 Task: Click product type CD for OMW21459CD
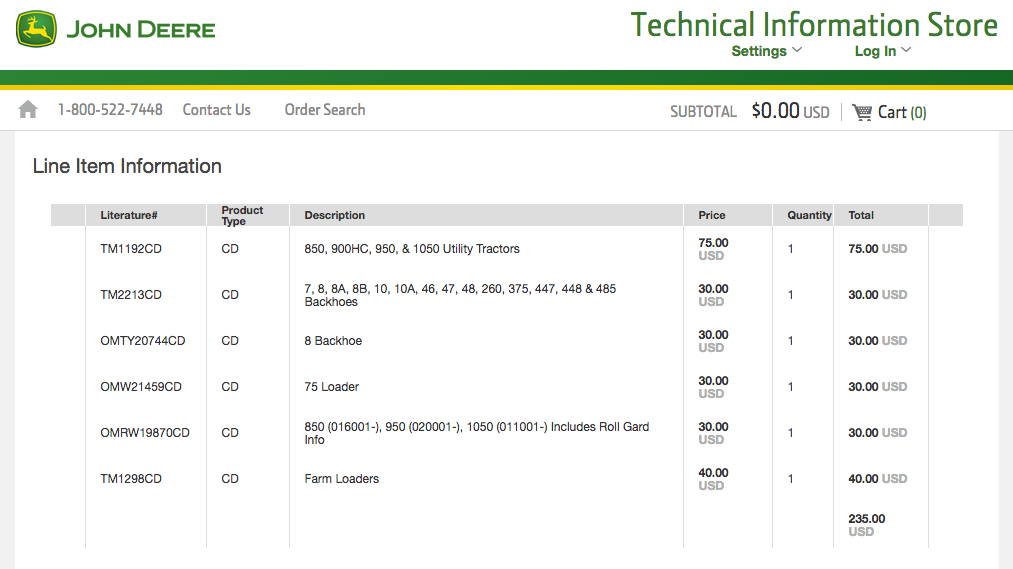pos(229,387)
